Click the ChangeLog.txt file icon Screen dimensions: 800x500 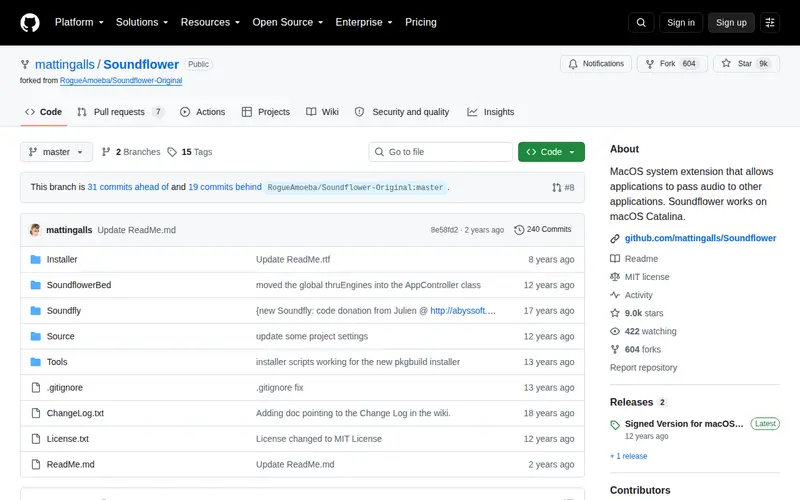(36, 413)
